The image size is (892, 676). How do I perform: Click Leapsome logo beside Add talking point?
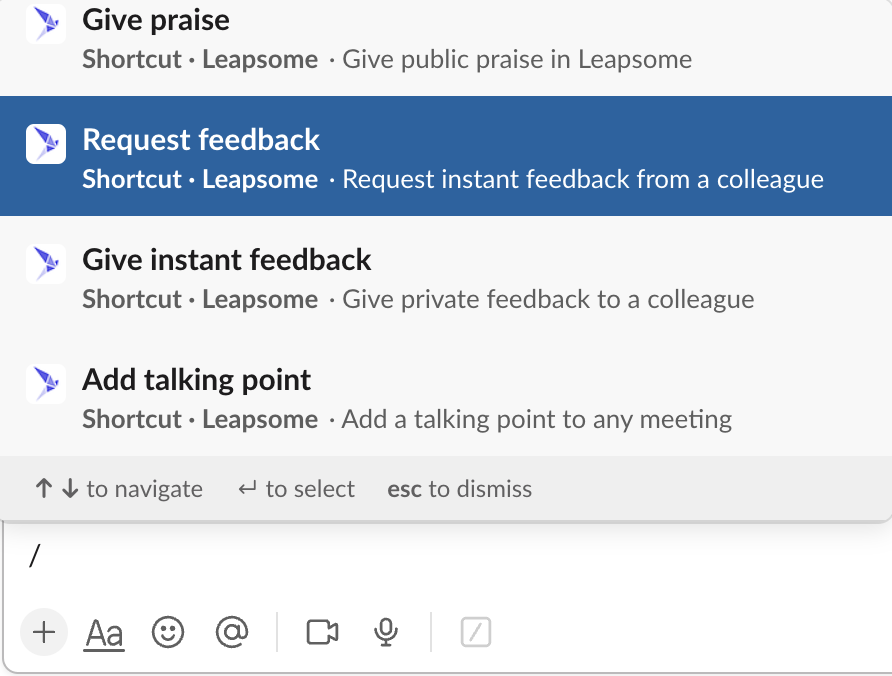coord(45,384)
